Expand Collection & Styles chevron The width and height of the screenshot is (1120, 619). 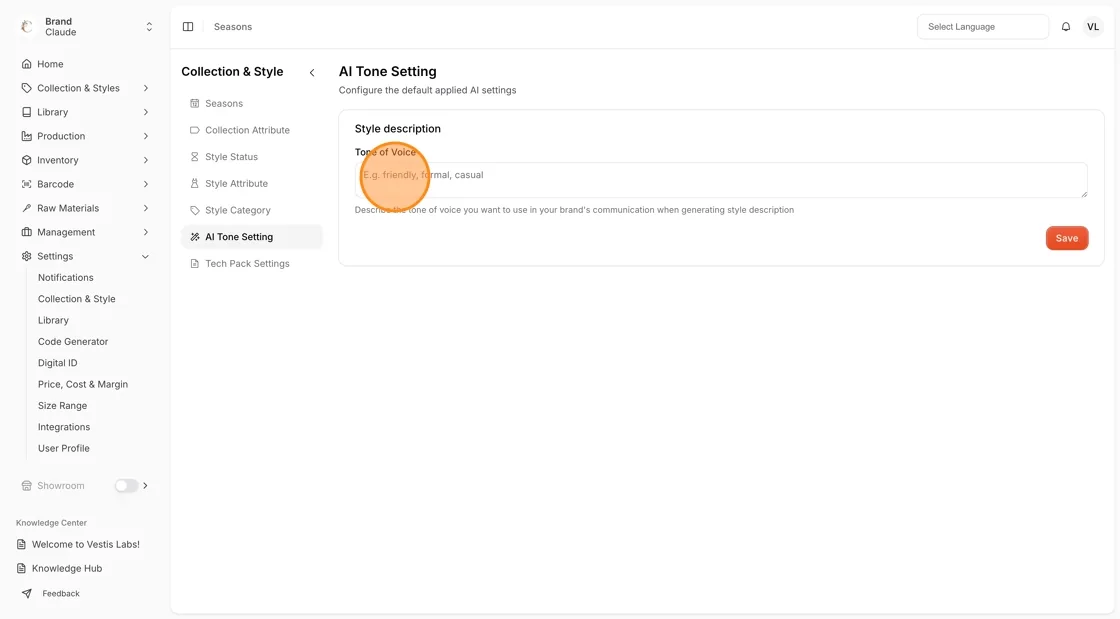click(x=146, y=89)
